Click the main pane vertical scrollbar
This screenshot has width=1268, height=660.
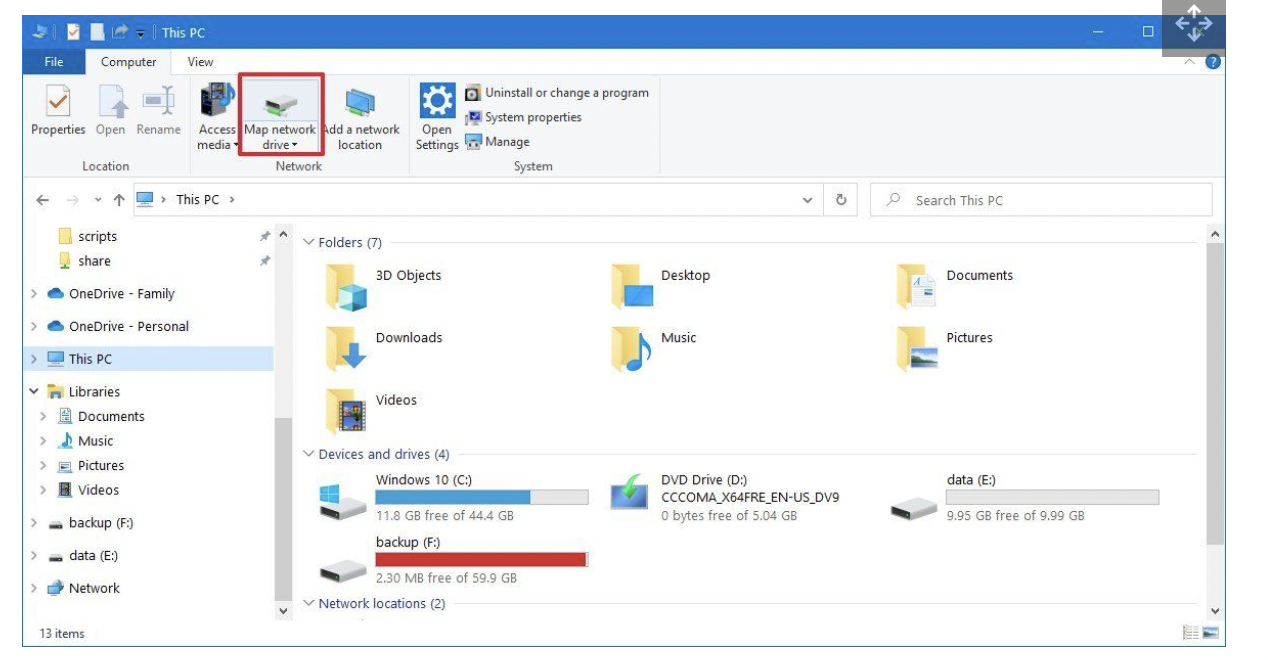pos(1215,395)
